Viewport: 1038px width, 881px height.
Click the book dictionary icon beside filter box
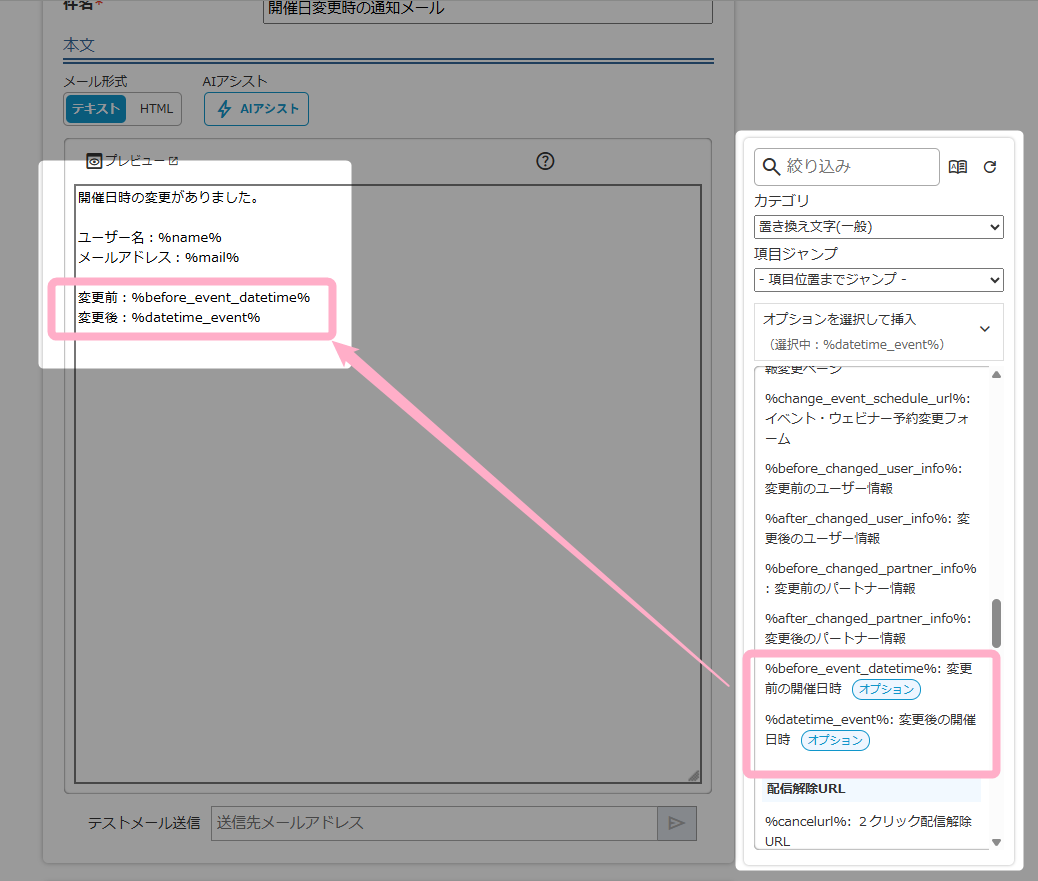coord(957,167)
